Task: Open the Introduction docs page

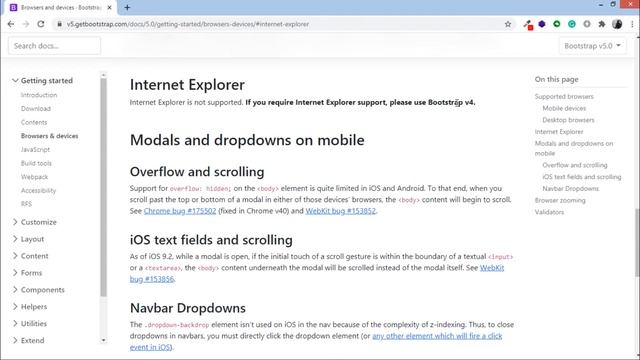Action: tap(39, 95)
